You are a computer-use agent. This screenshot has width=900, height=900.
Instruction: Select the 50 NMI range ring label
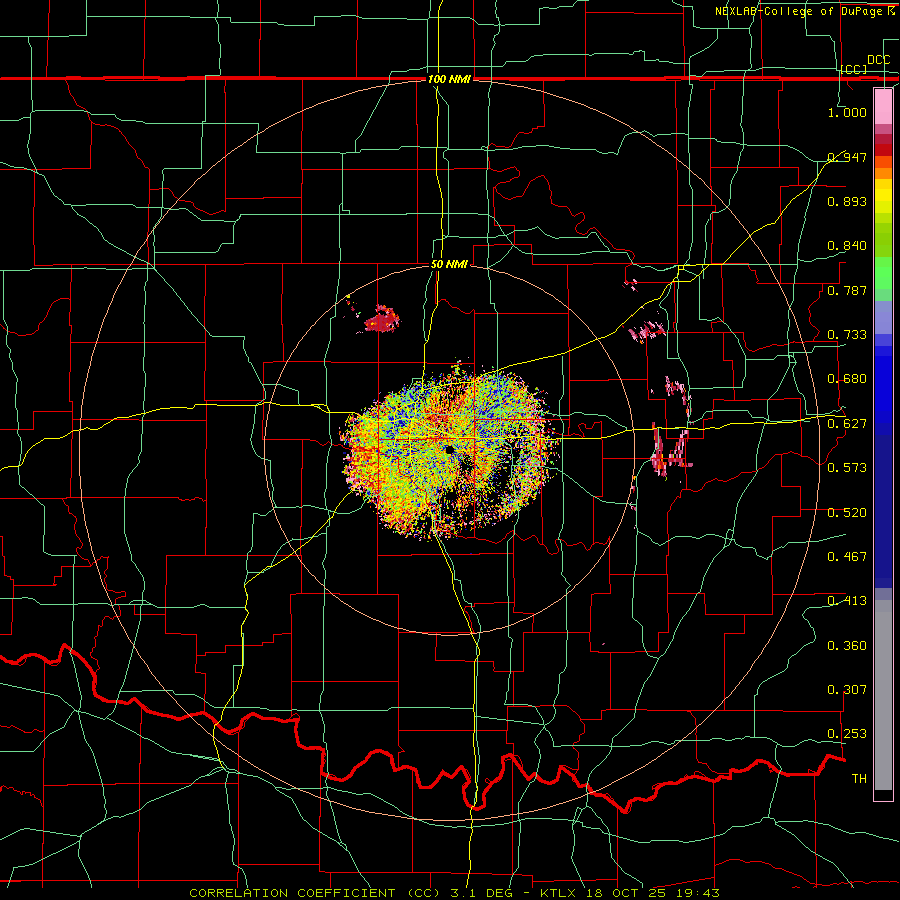pyautogui.click(x=450, y=264)
